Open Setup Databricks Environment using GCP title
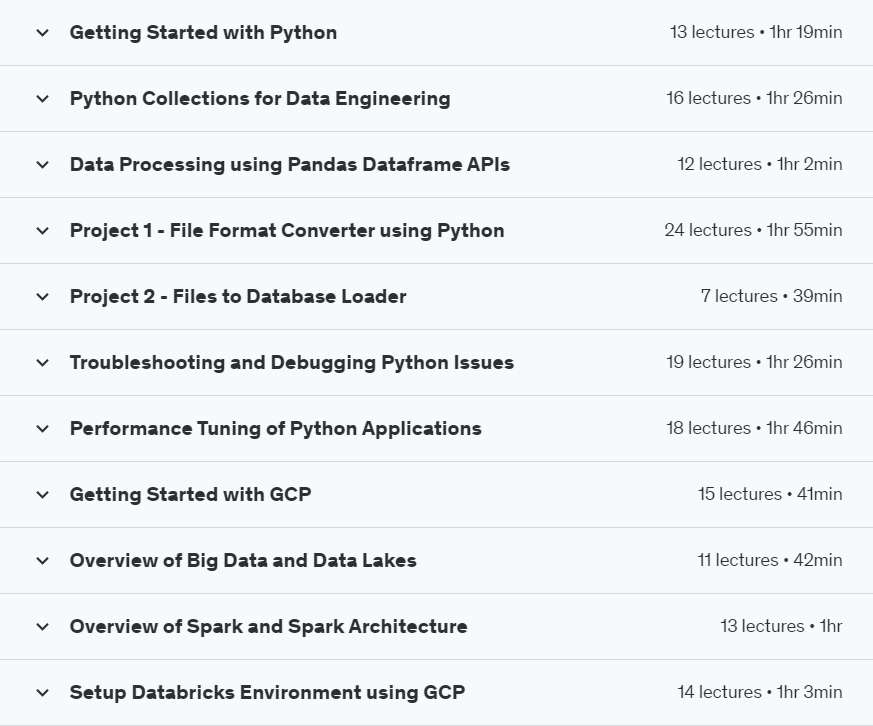 267,693
